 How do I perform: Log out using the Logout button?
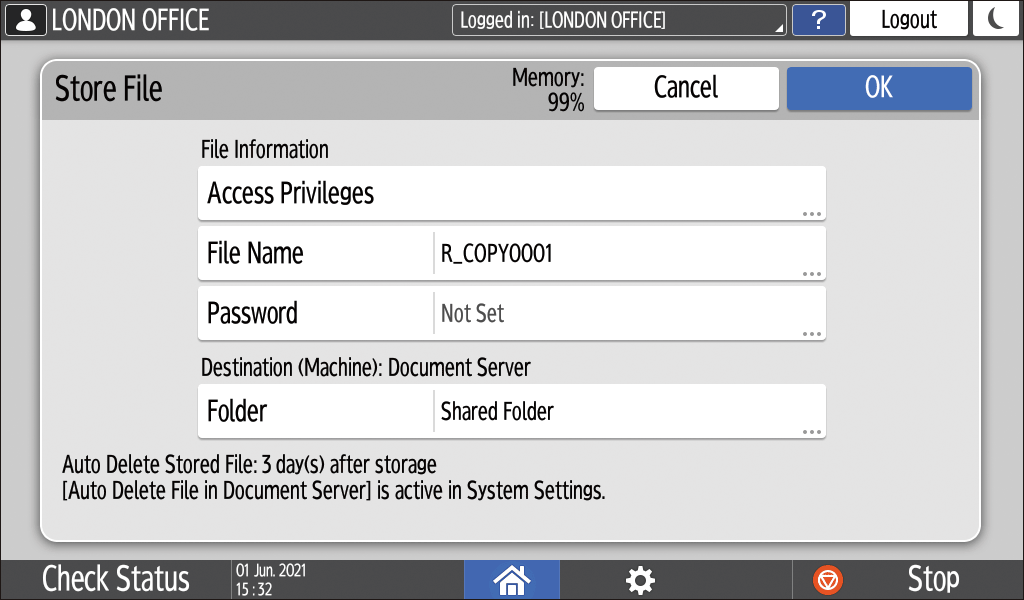click(x=908, y=19)
